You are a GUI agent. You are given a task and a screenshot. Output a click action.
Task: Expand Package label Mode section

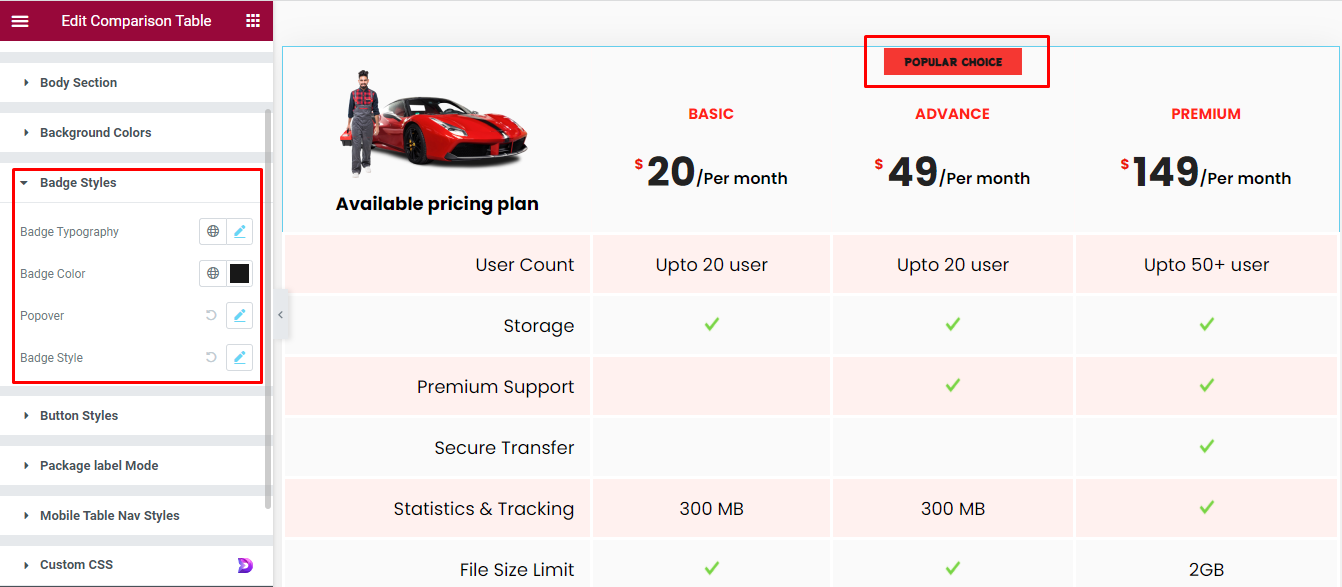[x=98, y=466]
